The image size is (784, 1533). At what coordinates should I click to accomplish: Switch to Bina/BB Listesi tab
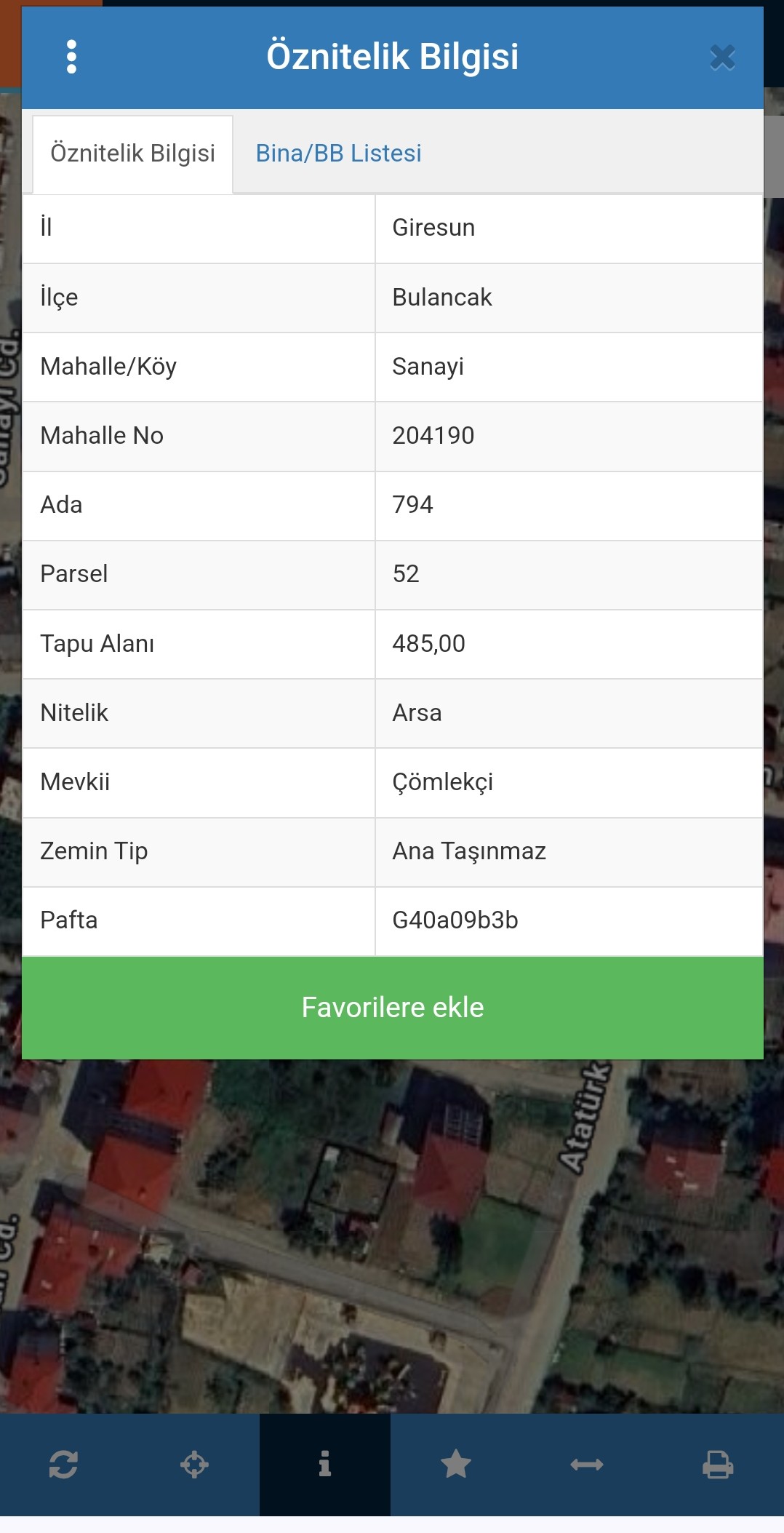[338, 154]
